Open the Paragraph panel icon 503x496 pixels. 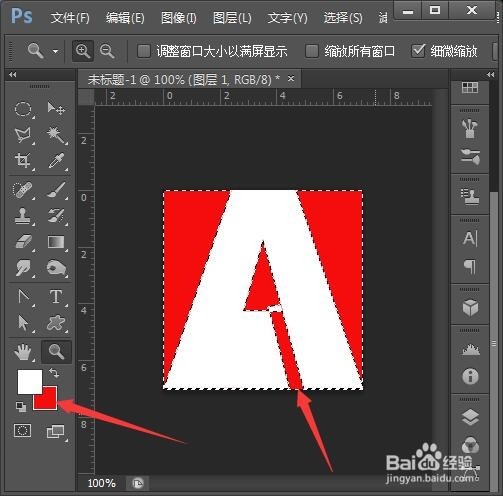(x=470, y=266)
